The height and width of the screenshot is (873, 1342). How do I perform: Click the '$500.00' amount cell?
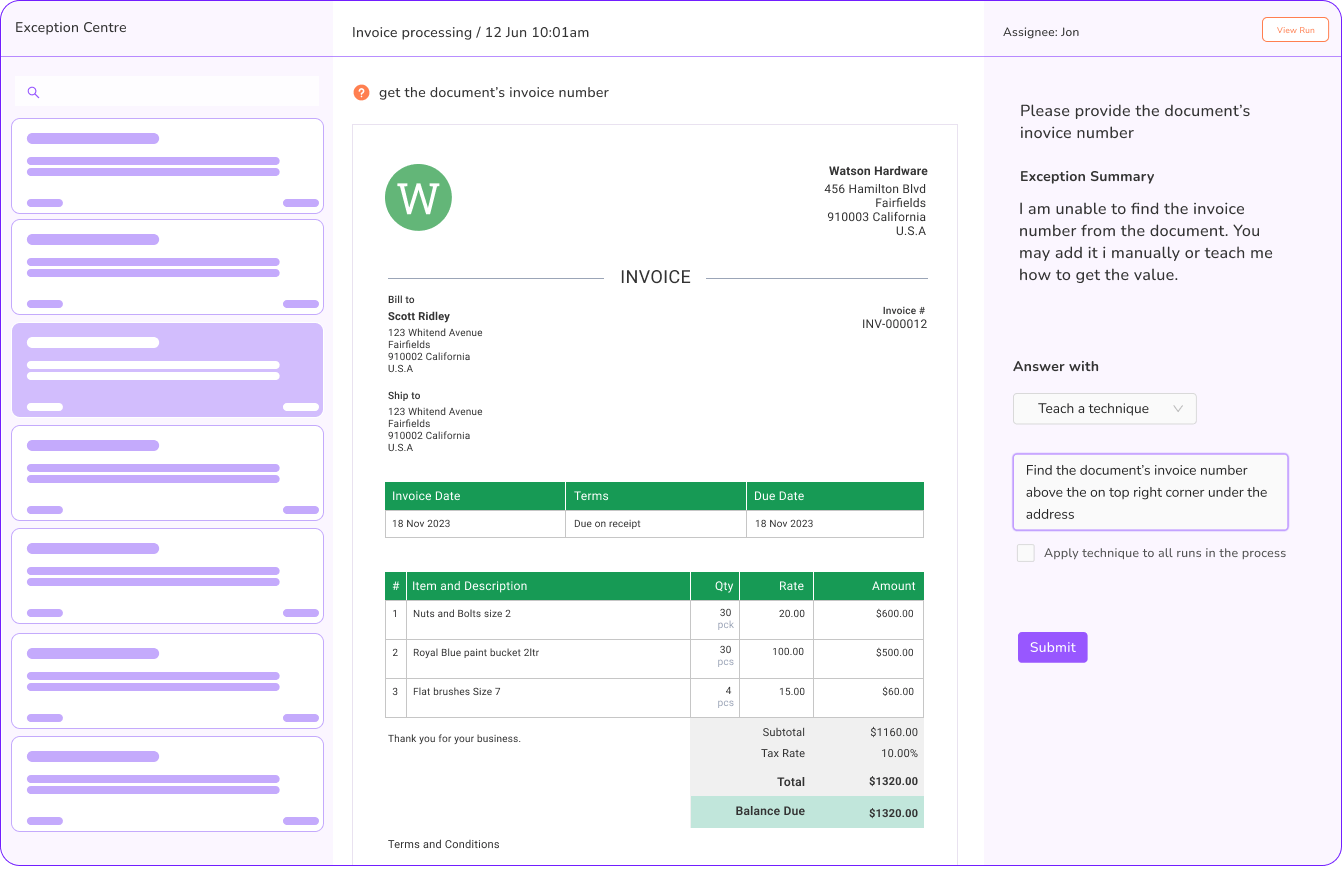[868, 659]
